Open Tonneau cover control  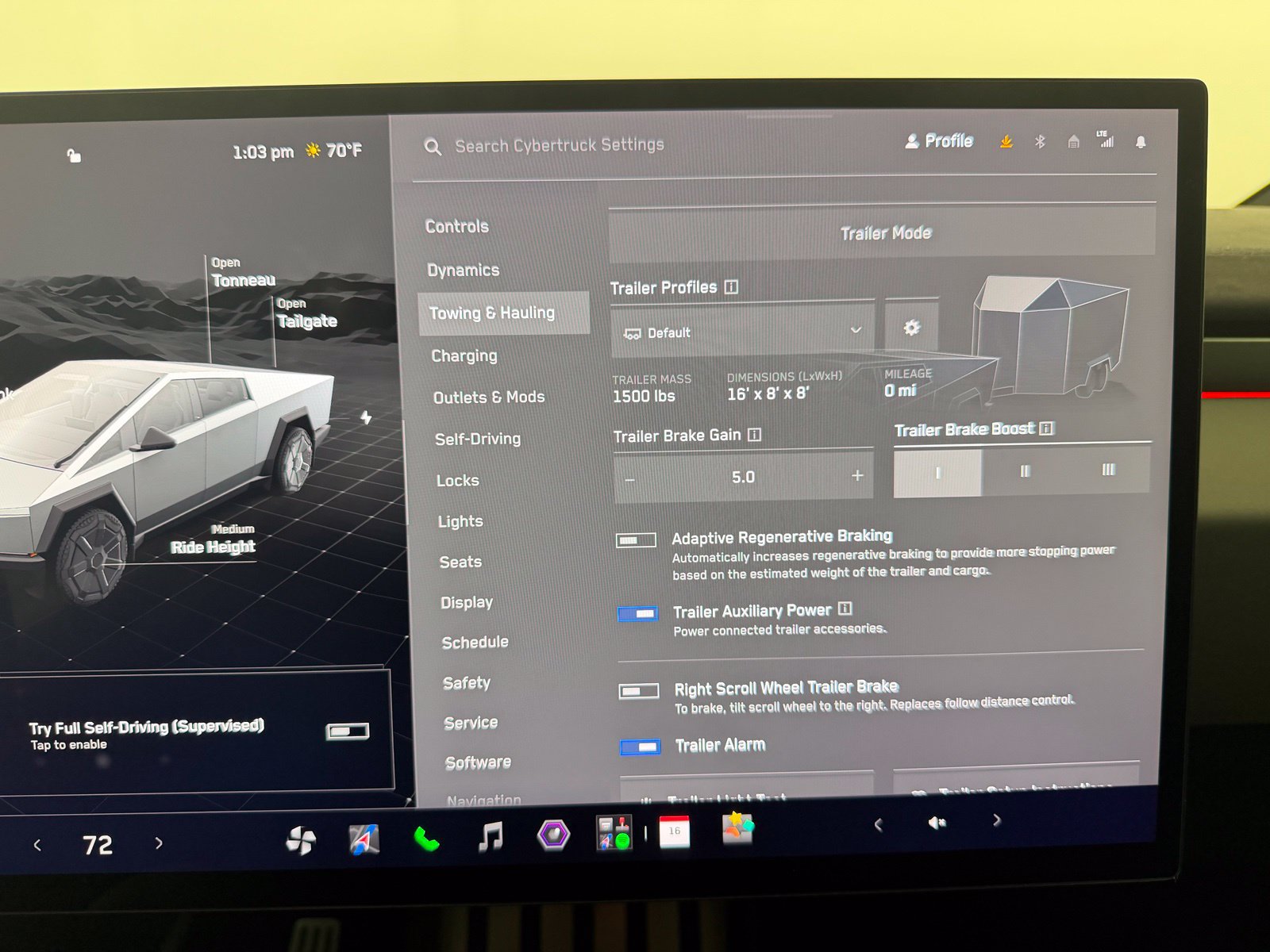point(243,272)
